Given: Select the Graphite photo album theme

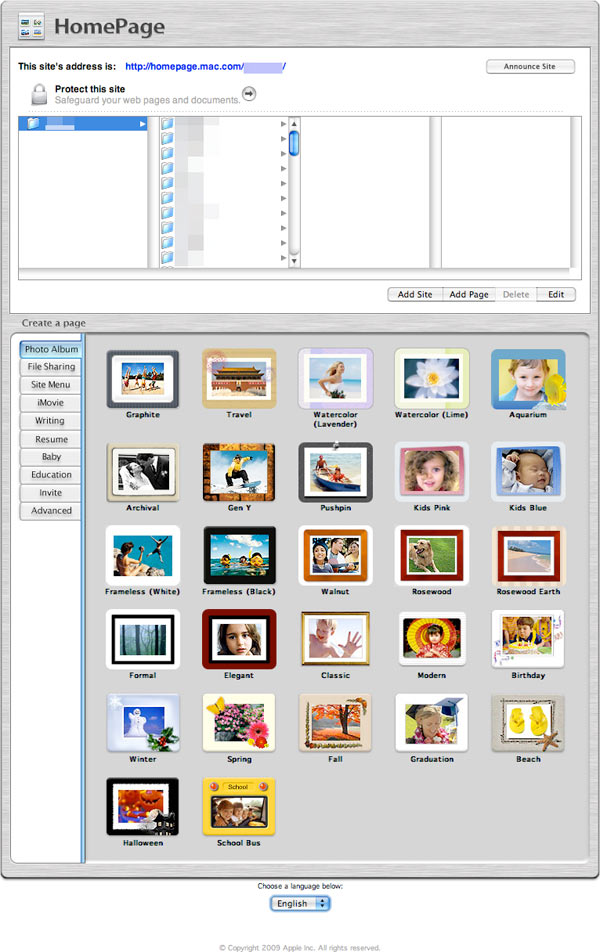Looking at the screenshot, I should (142, 379).
